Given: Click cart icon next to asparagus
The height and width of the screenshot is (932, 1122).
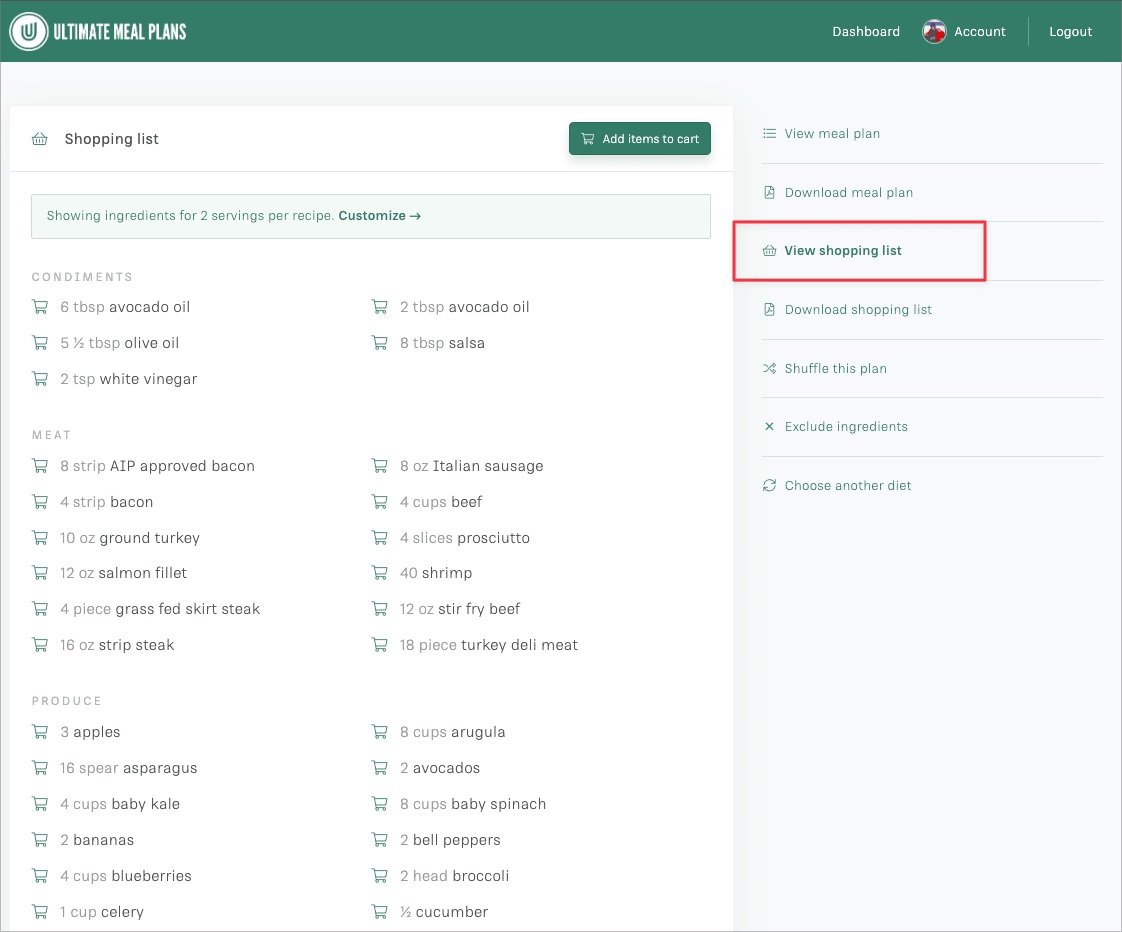Looking at the screenshot, I should (x=40, y=768).
